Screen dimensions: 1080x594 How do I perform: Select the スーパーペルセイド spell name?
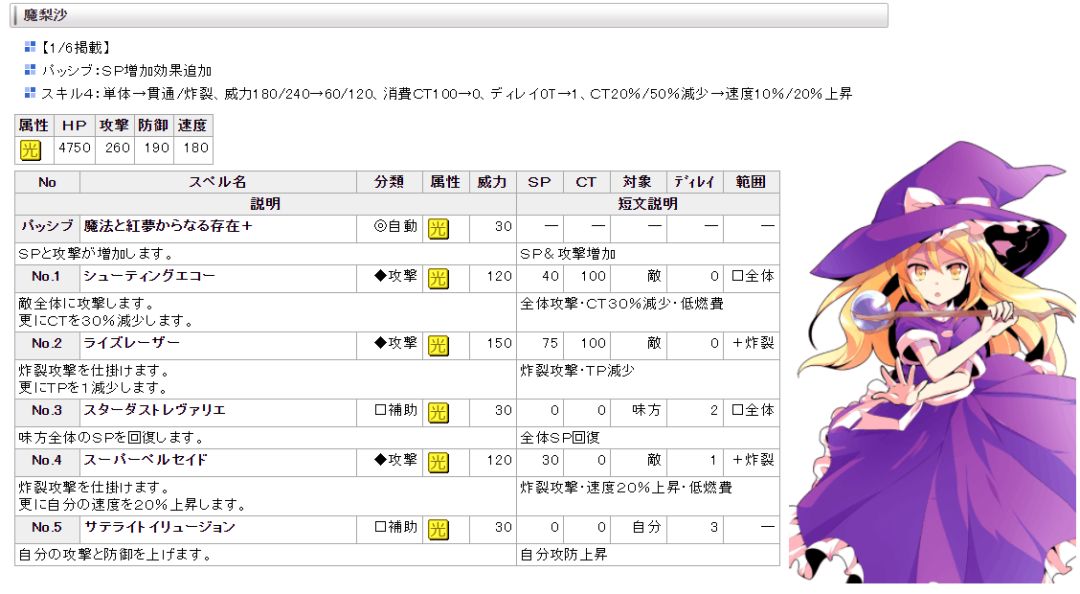coord(145,460)
